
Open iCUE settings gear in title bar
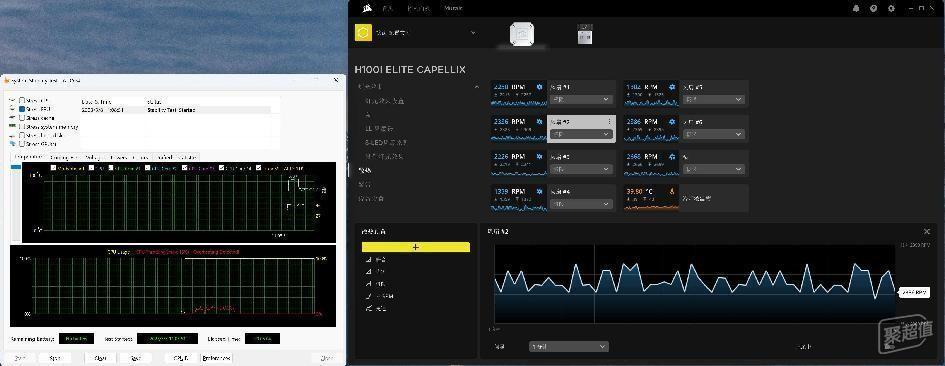click(x=891, y=8)
